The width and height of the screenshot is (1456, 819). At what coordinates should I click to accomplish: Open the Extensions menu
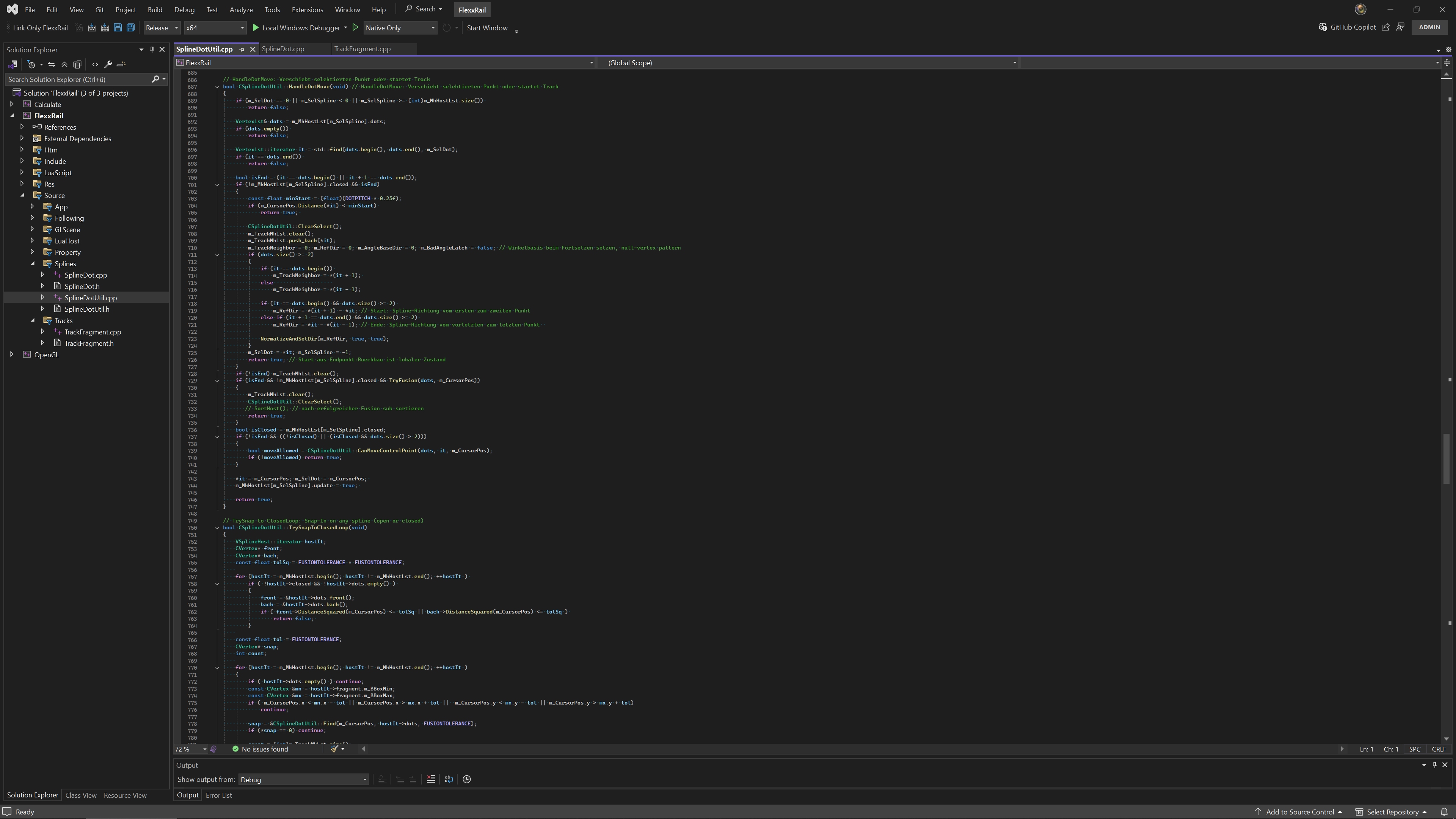(307, 9)
